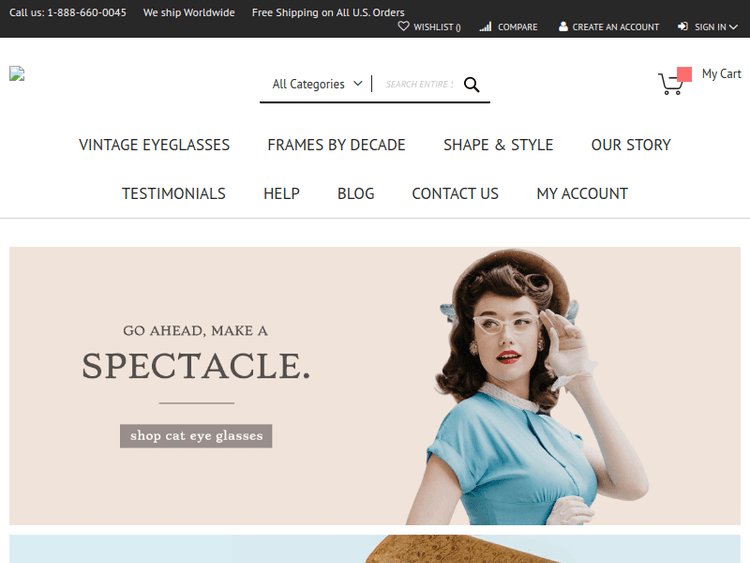Viewport: 750px width, 563px height.
Task: Click the compare bar-chart icon
Action: click(x=485, y=27)
